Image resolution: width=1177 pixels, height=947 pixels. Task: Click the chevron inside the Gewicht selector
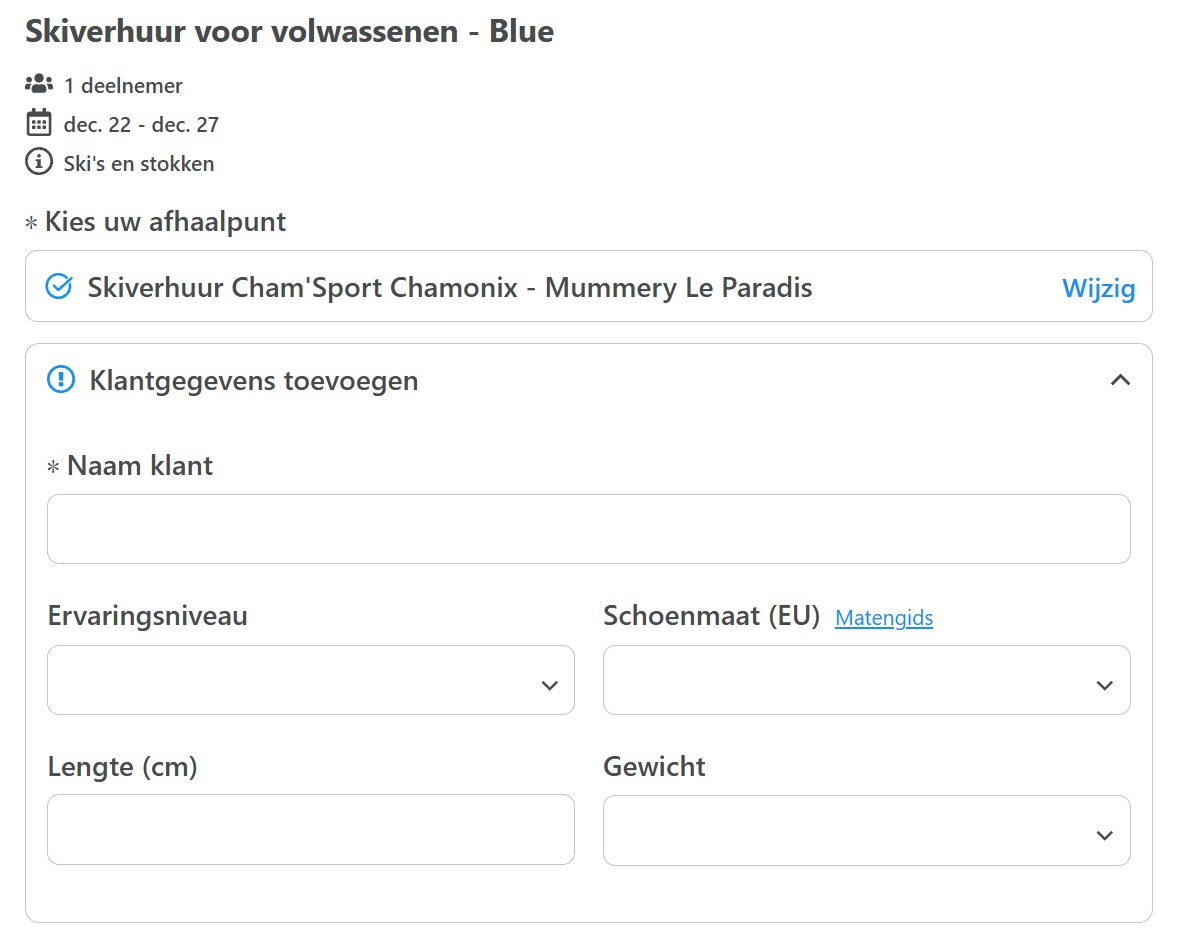click(x=1103, y=833)
